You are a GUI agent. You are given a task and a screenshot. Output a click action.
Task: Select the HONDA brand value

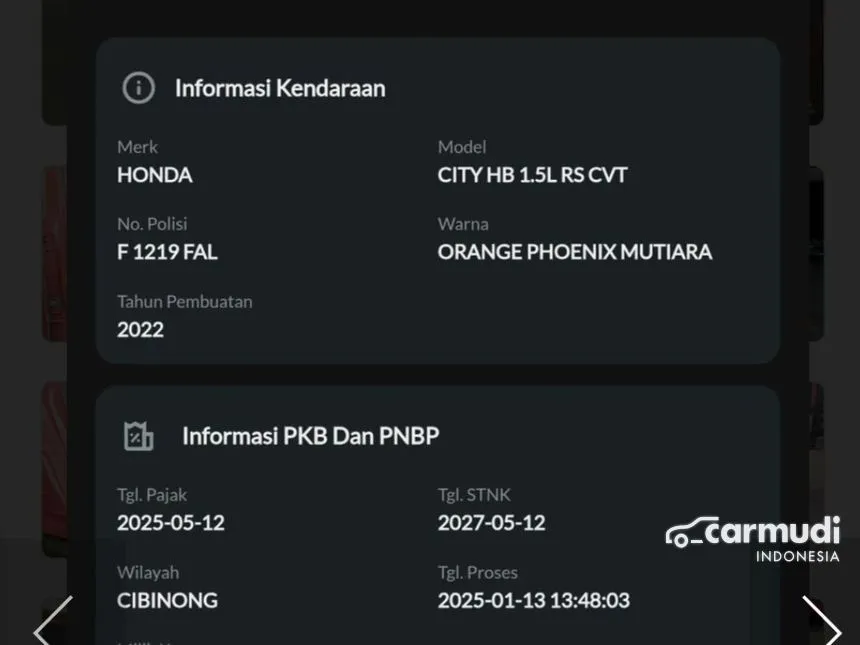click(x=154, y=175)
